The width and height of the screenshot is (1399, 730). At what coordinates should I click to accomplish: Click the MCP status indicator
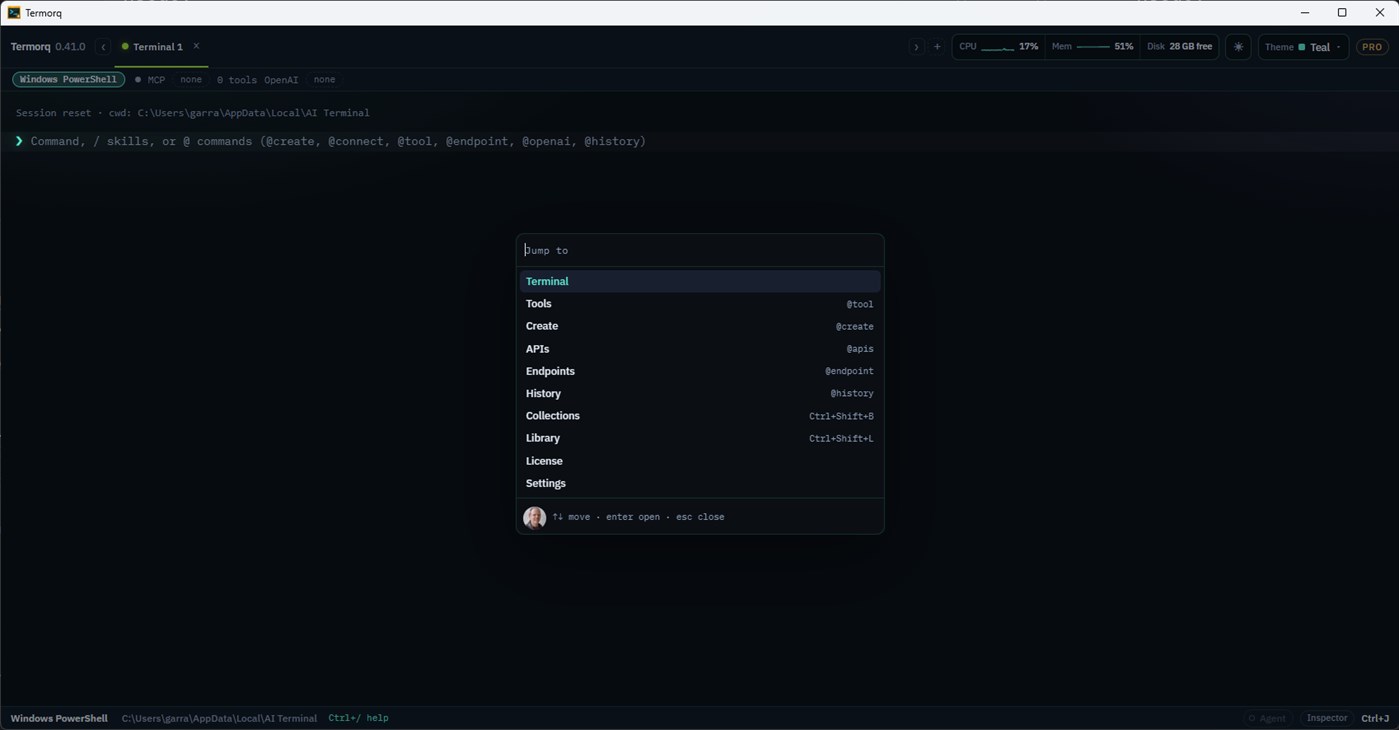(x=150, y=80)
